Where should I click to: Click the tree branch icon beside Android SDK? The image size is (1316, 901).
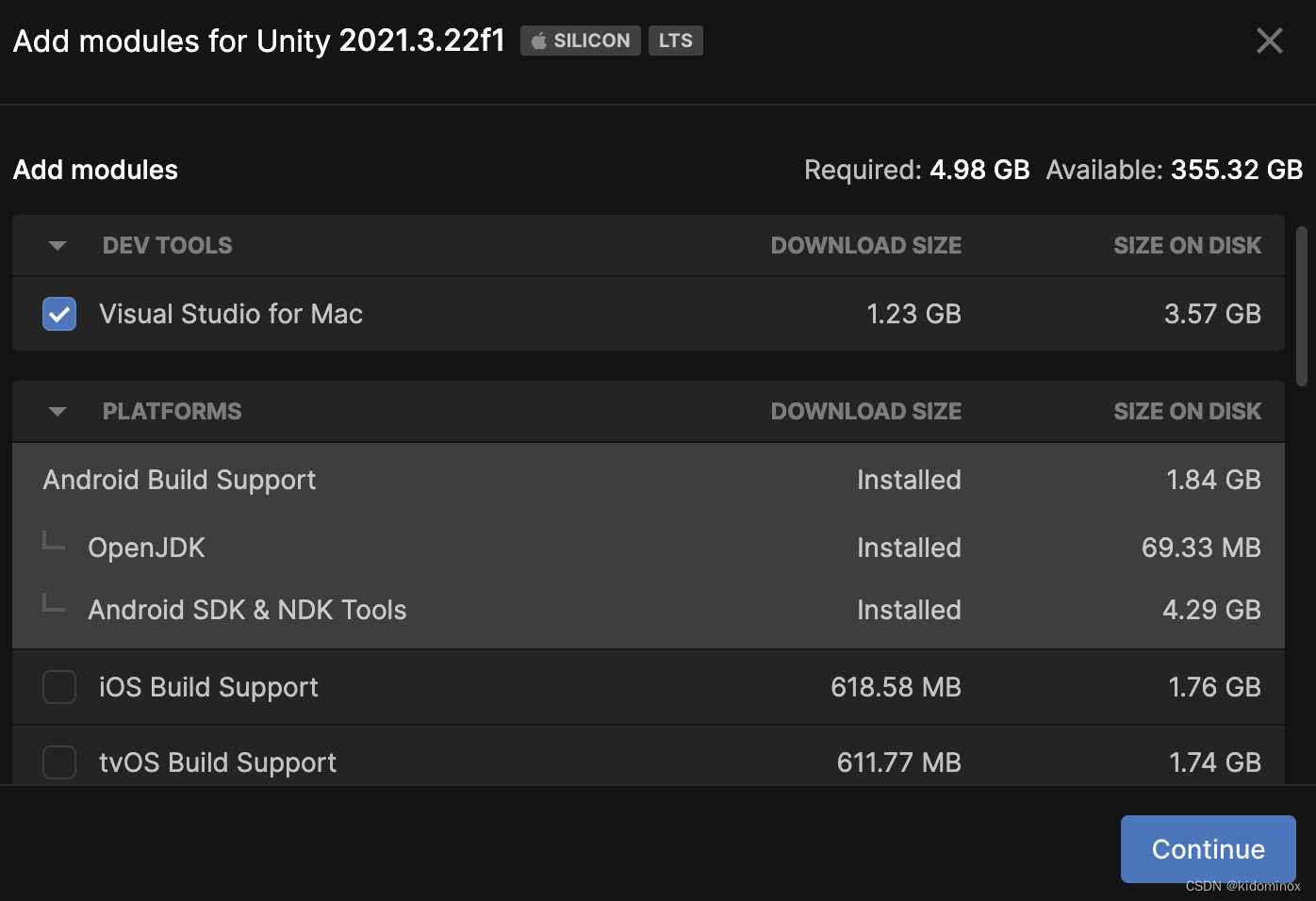coord(54,602)
